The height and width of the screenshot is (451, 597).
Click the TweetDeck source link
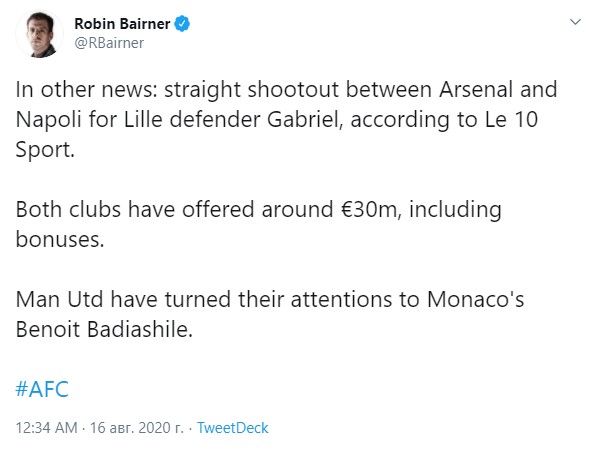[233, 428]
